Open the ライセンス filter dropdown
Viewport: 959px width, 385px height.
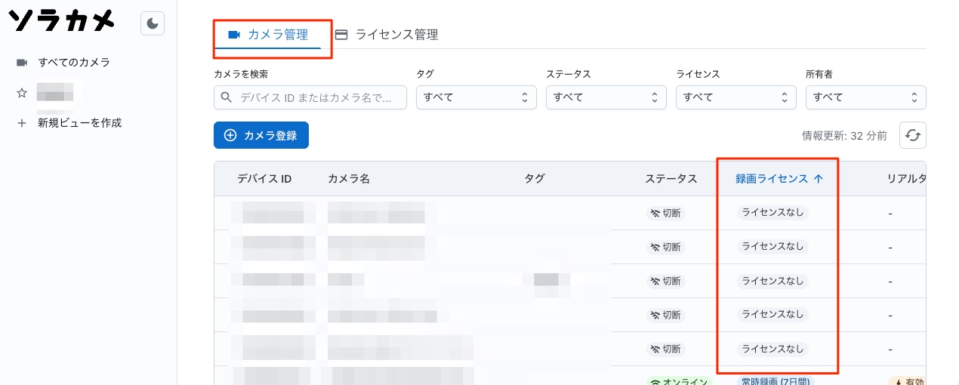tap(736, 97)
